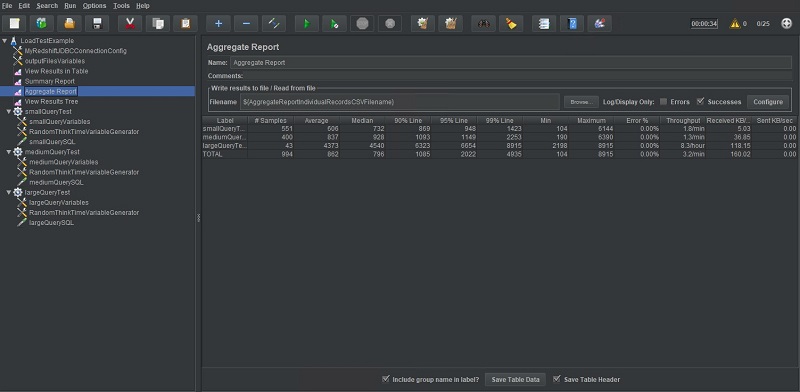Click the remote engine globe icon
This screenshot has height=392, width=800.
[x=787, y=23]
